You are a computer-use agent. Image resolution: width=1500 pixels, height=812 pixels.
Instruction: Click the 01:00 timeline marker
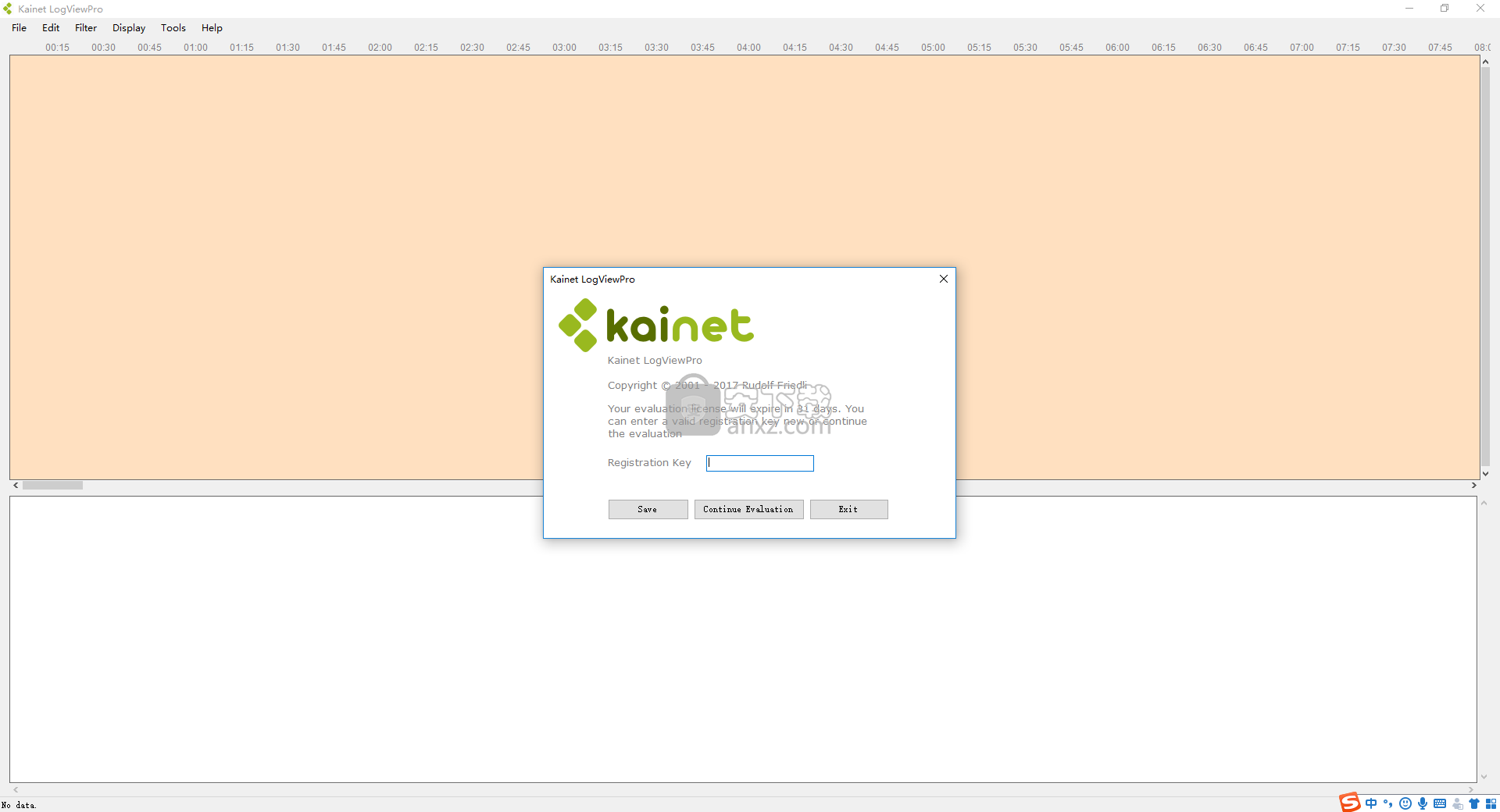pos(195,47)
